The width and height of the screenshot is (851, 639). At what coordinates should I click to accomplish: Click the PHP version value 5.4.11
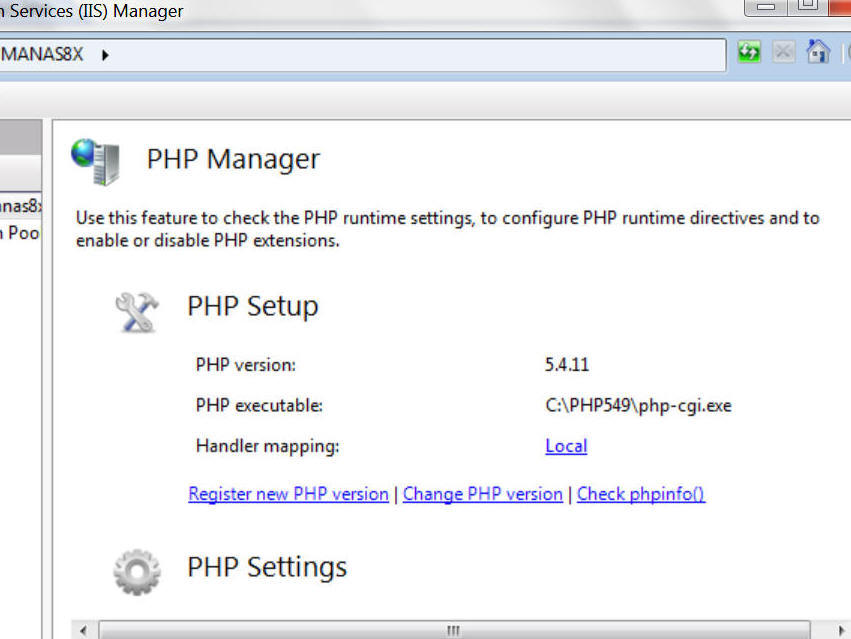[x=567, y=364]
